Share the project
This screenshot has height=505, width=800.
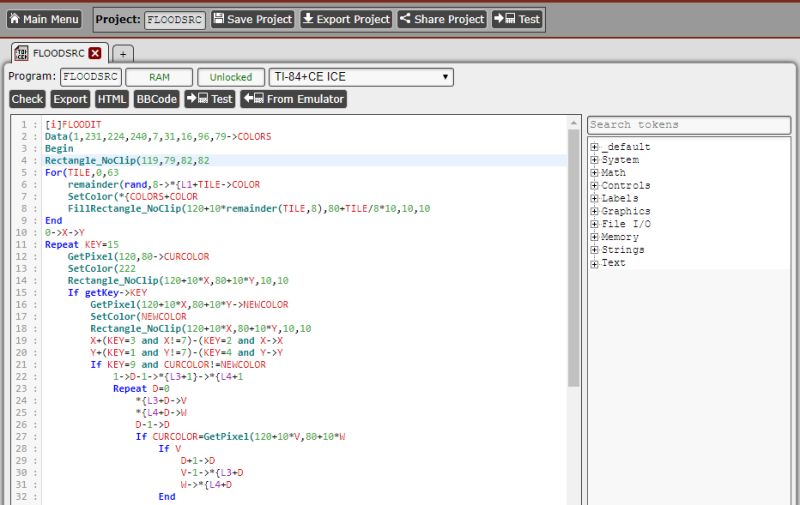click(x=442, y=19)
